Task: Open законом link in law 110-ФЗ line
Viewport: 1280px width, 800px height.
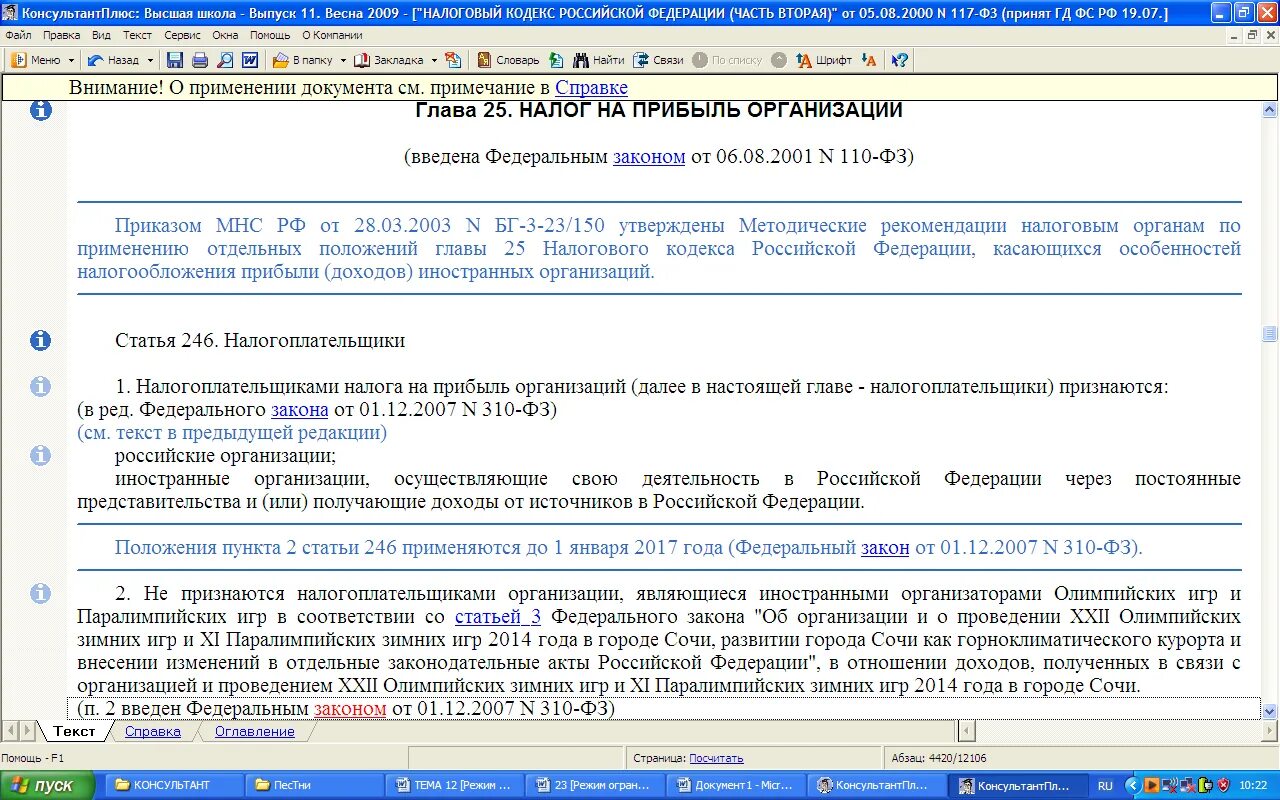Action: point(649,156)
